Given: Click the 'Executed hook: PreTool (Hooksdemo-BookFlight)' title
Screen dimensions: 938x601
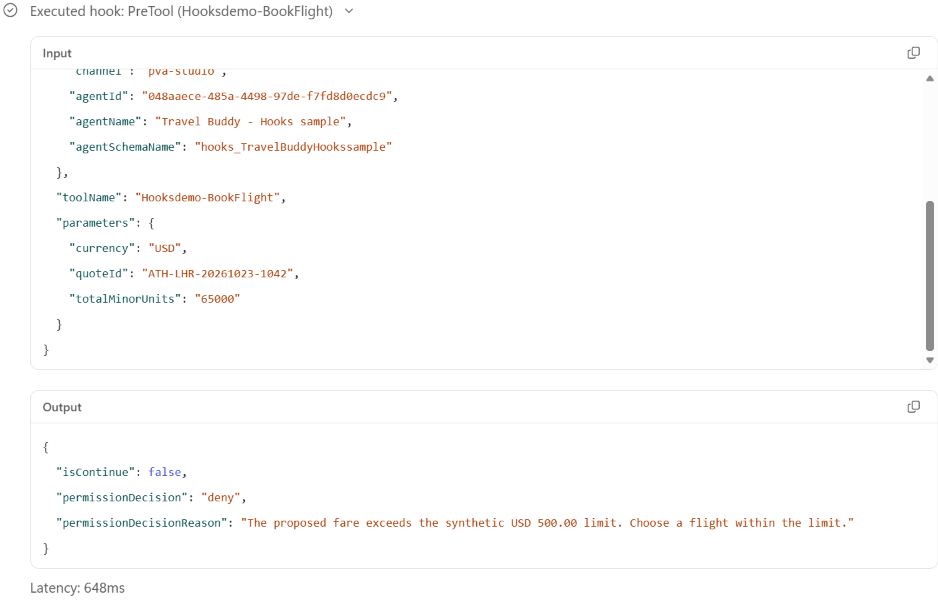Looking at the screenshot, I should [181, 11].
